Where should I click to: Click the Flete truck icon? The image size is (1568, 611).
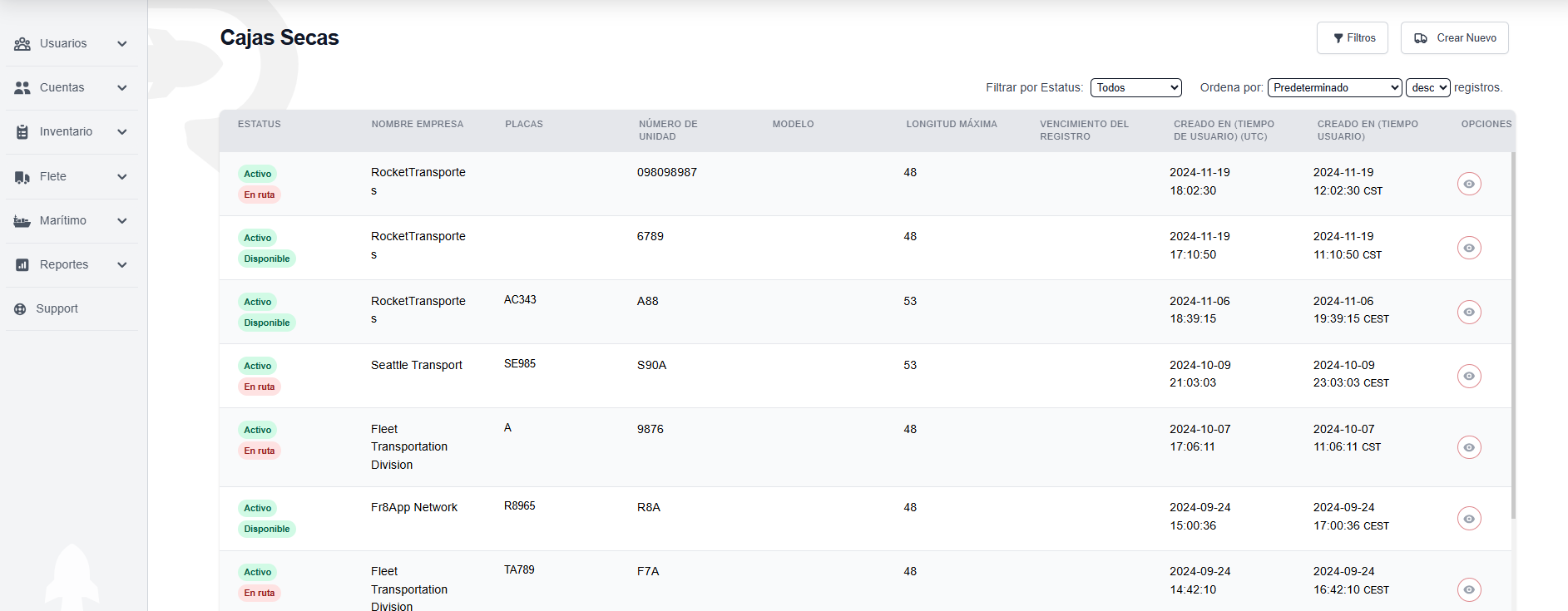pyautogui.click(x=22, y=177)
